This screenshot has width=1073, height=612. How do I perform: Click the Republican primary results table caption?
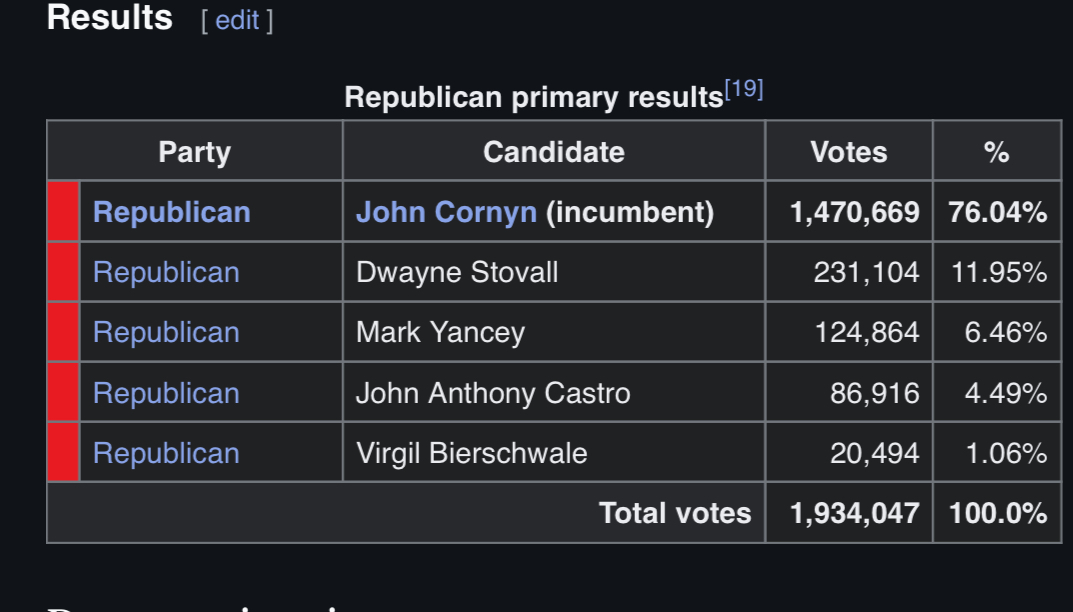click(x=533, y=97)
